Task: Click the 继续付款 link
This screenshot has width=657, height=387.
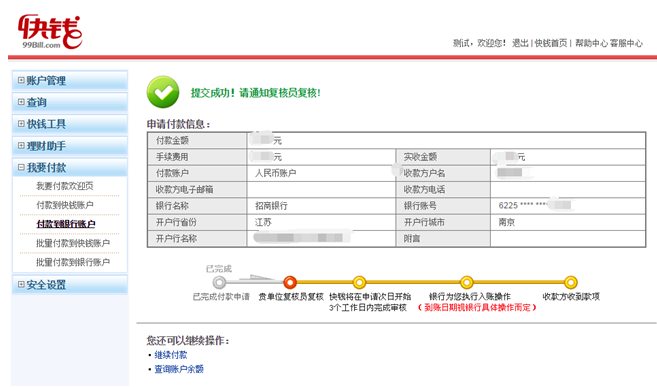Action: 171,355
